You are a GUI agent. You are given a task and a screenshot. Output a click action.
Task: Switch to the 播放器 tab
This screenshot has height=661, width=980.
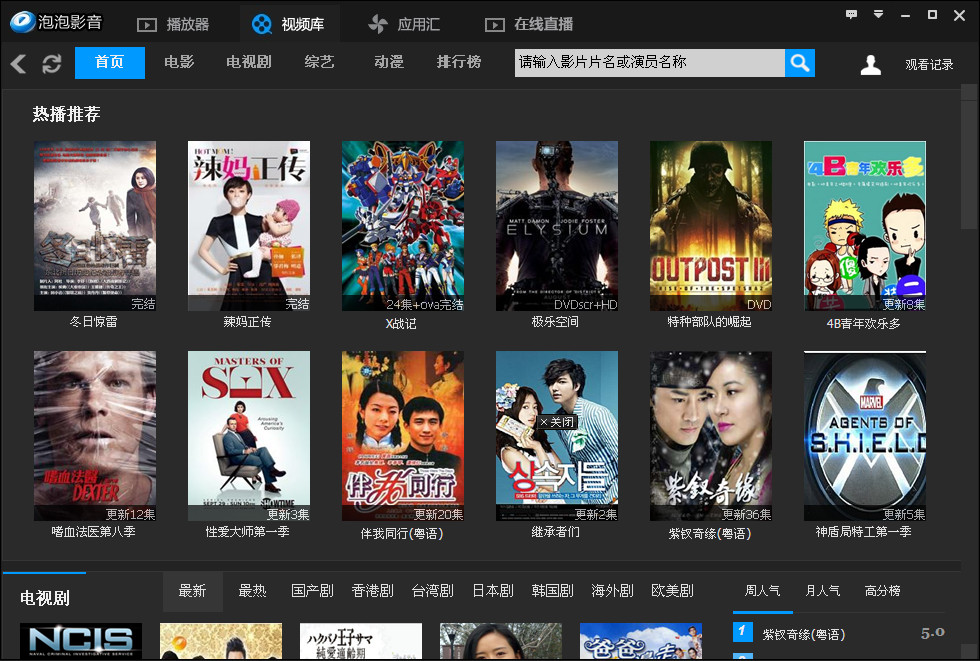(x=173, y=24)
